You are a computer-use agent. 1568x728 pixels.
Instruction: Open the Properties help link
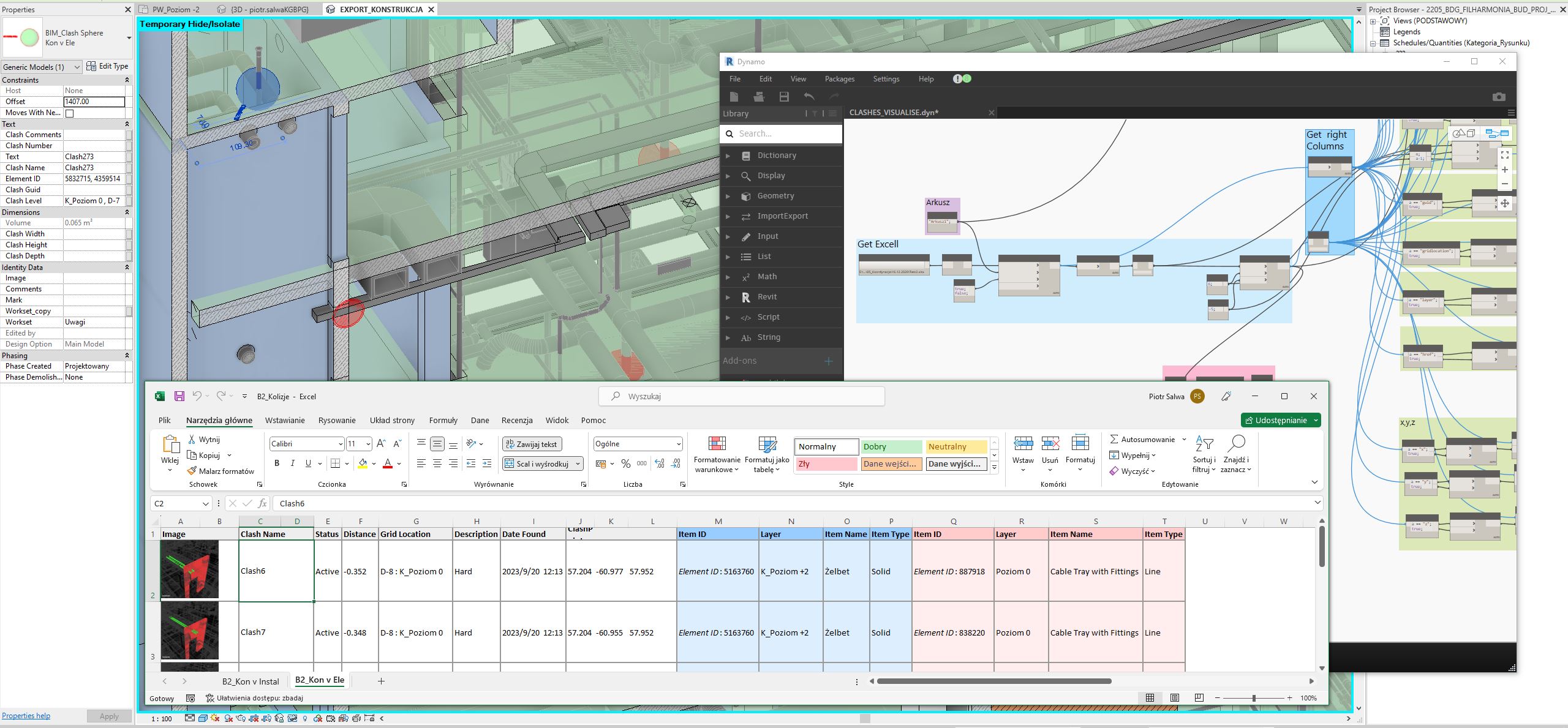click(26, 715)
